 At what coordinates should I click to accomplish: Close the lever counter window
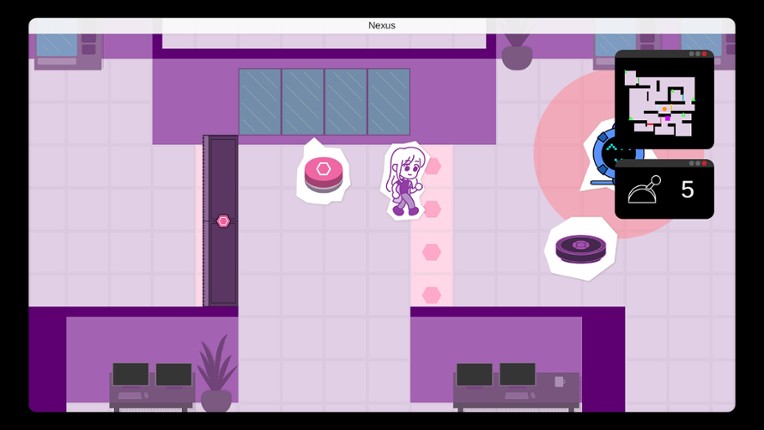pyautogui.click(x=704, y=163)
